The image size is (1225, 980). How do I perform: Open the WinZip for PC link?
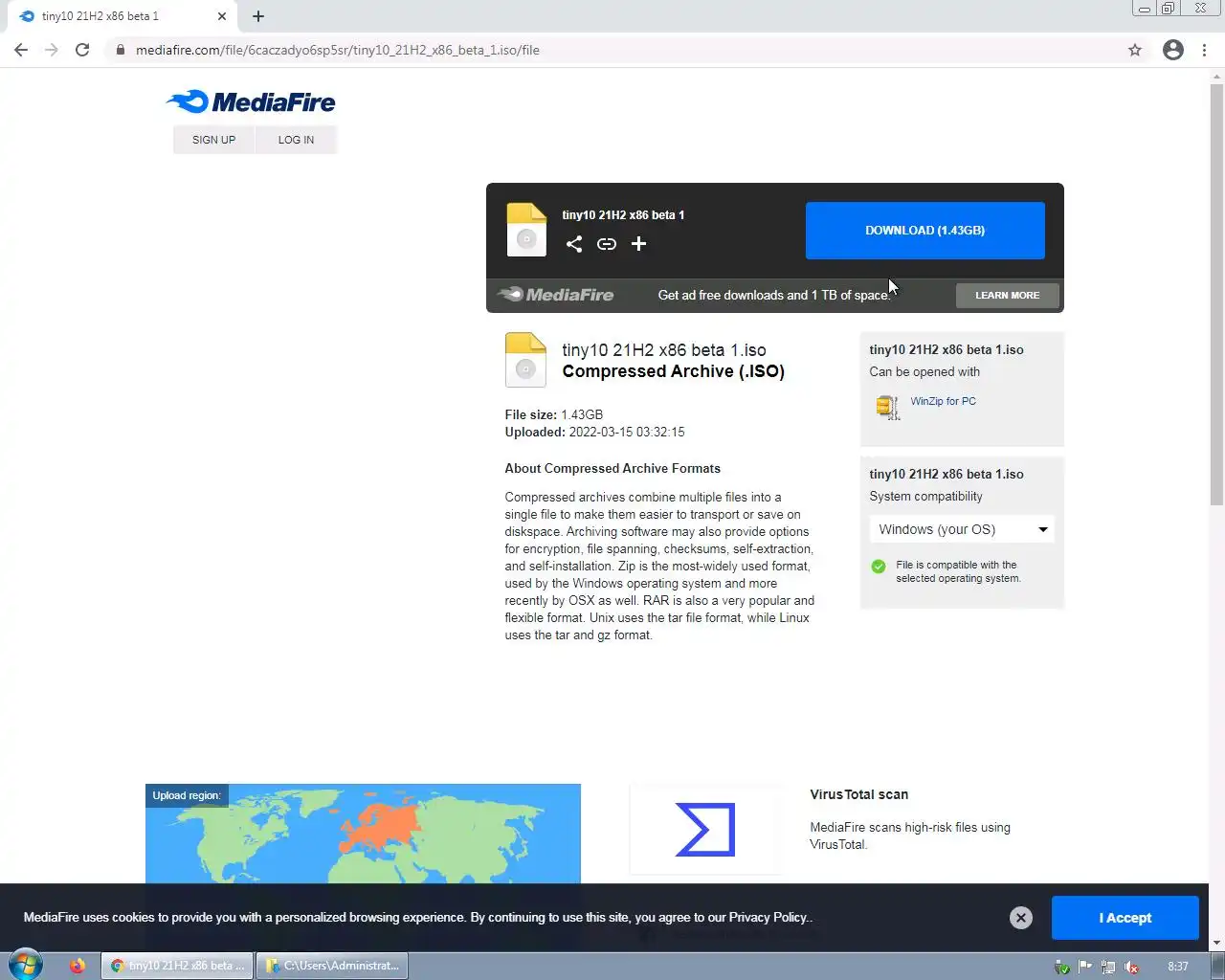point(943,401)
